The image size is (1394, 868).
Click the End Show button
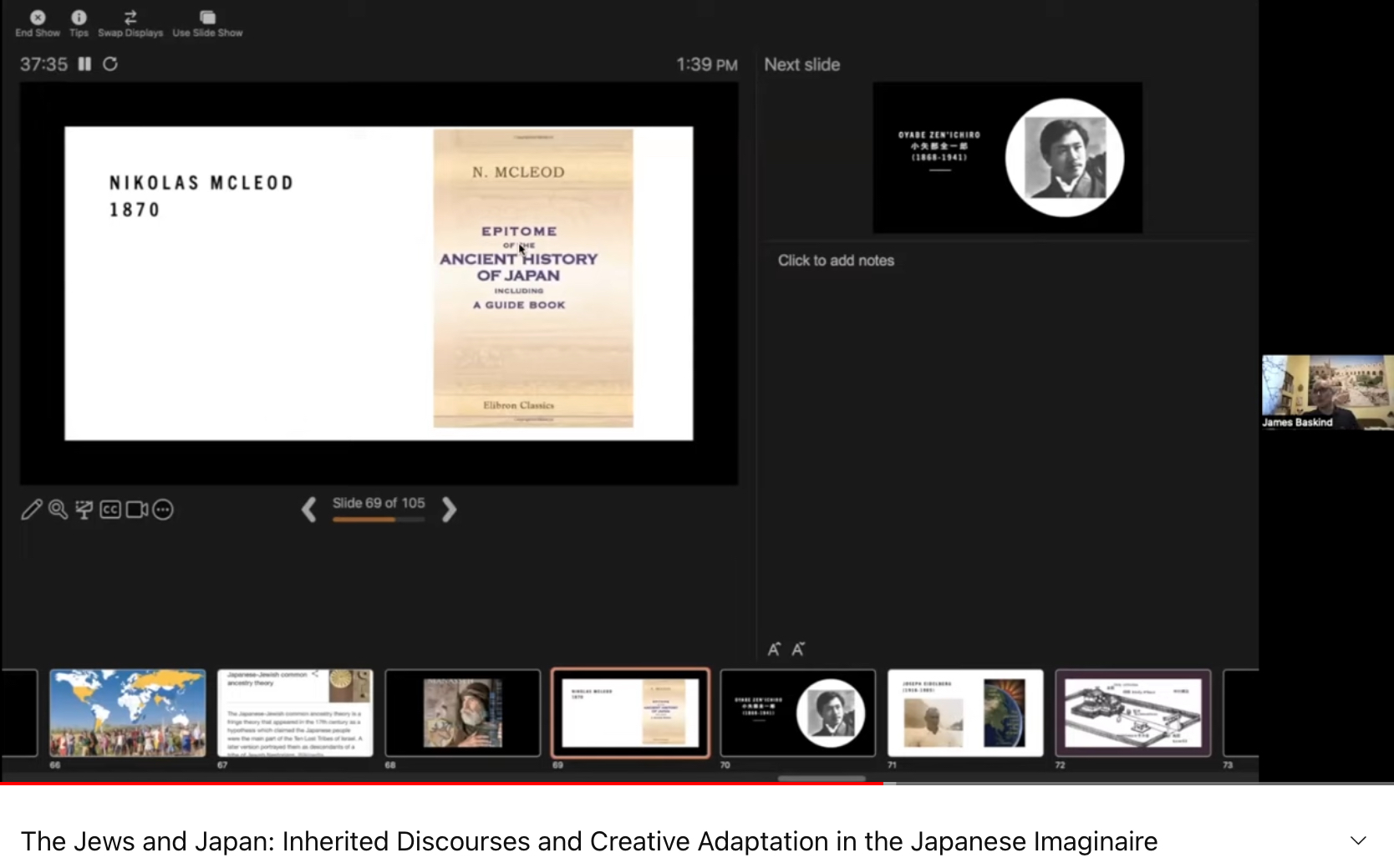tap(38, 23)
